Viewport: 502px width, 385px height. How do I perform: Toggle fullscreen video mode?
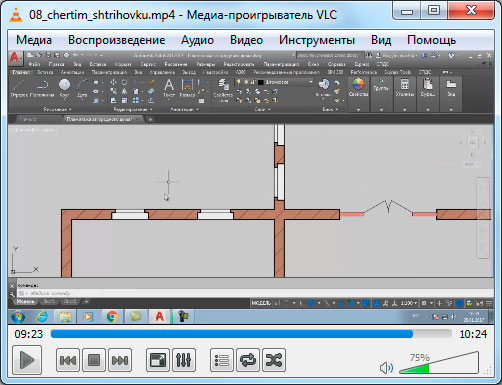click(158, 360)
